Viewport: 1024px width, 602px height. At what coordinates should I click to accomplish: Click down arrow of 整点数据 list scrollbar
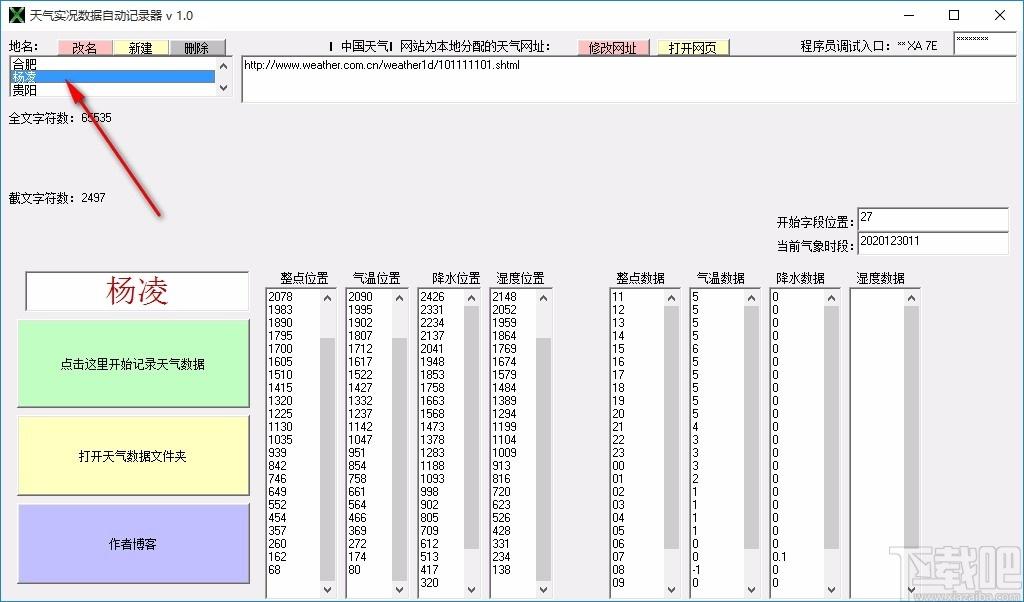[671, 589]
